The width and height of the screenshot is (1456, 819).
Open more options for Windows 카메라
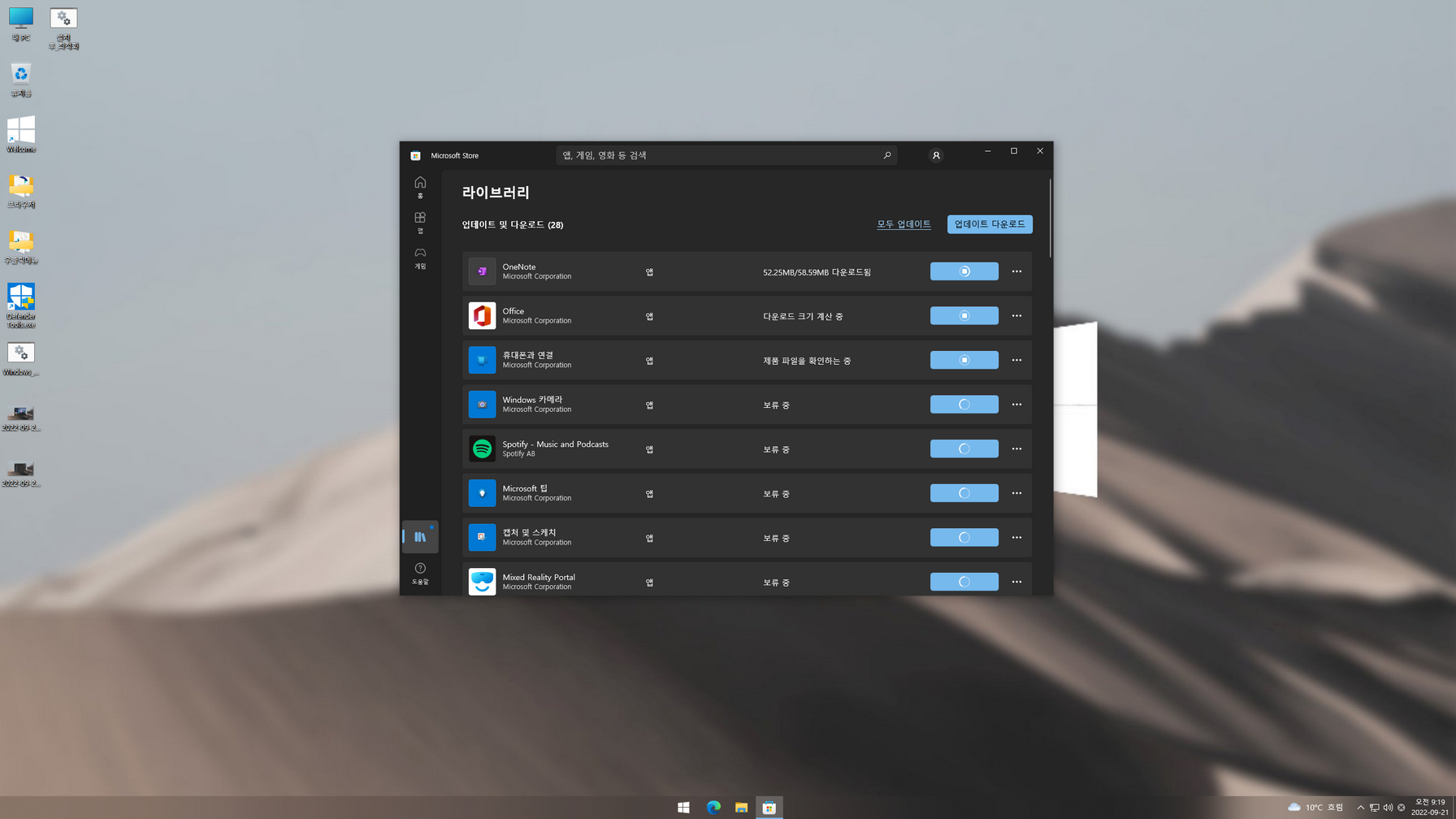point(1016,405)
